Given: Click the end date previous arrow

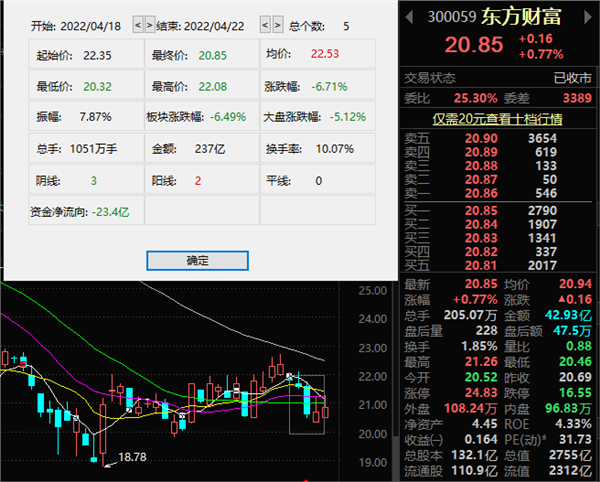Looking at the screenshot, I should coord(265,24).
